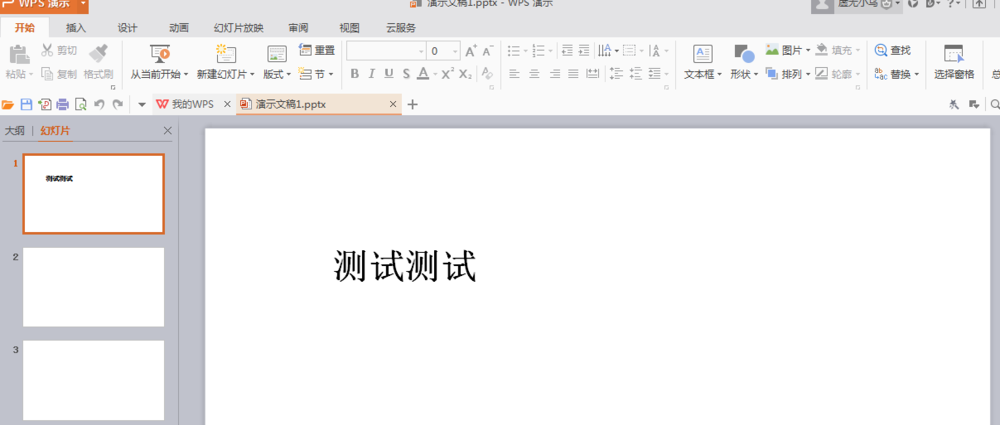Click the Reset (重置) button
1000x425 pixels.
pos(317,50)
